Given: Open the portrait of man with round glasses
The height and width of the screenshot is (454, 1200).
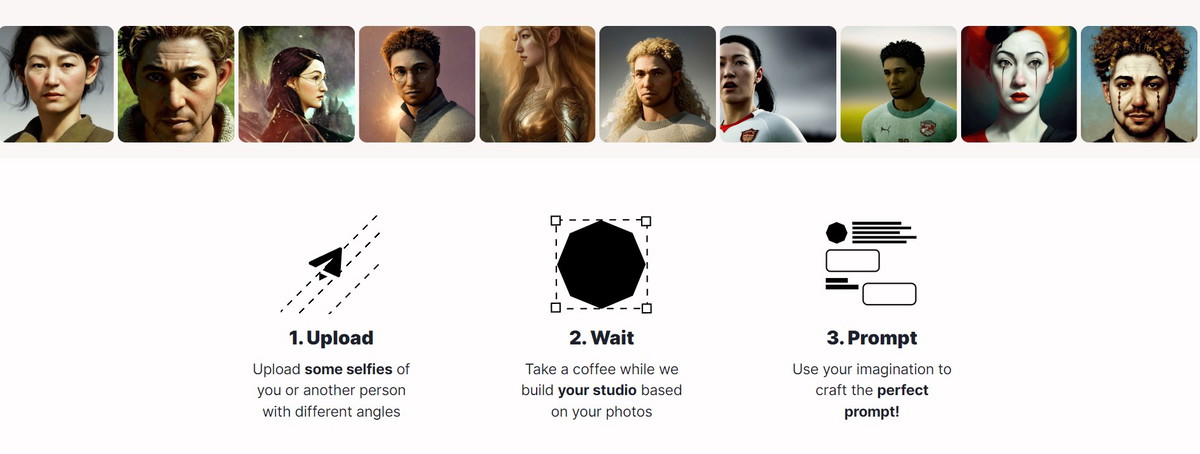Looking at the screenshot, I should (417, 84).
